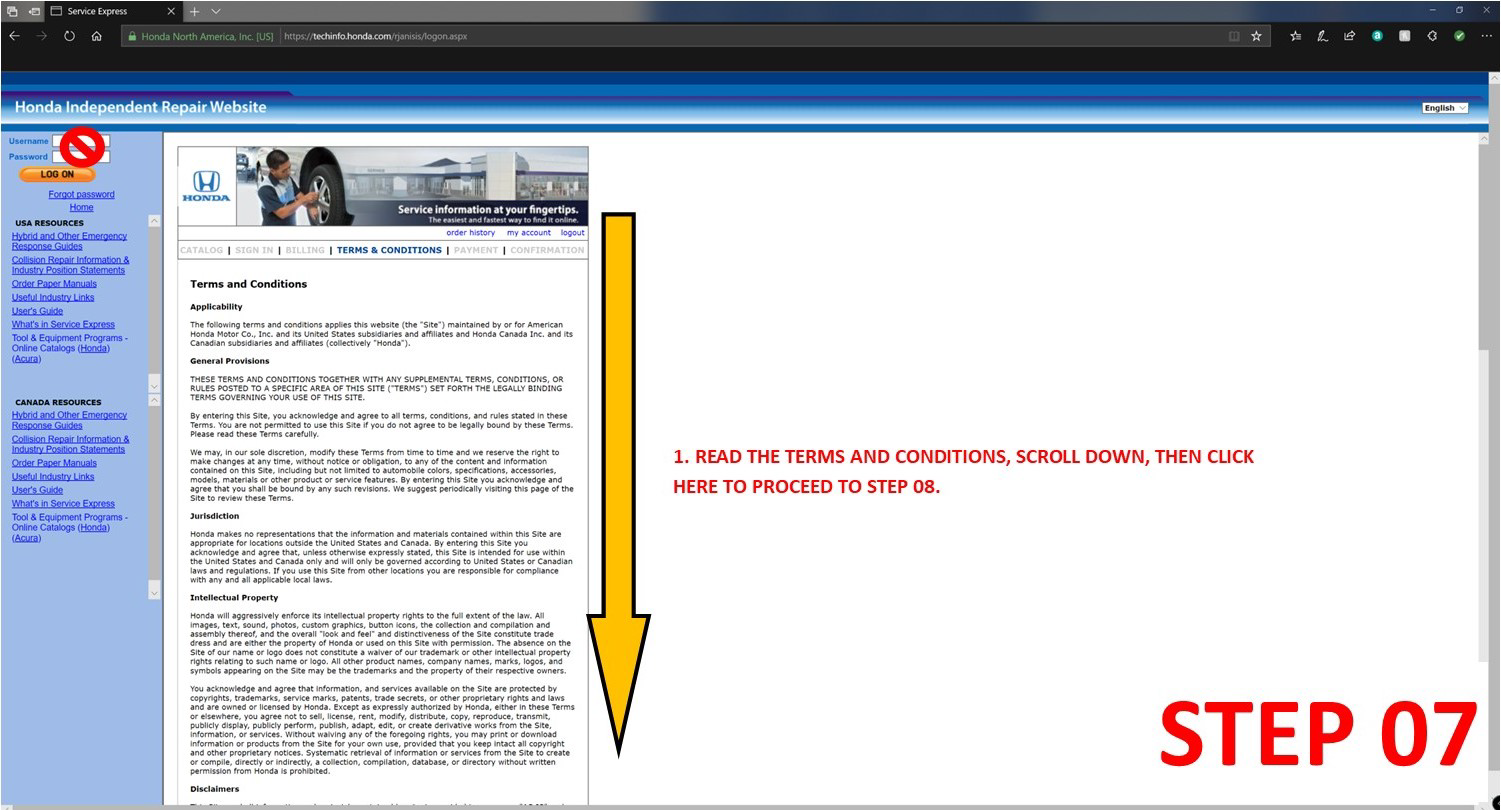Screen dimensions: 1501x810
Task: Open the green checkmark browser extension
Action: (1460, 36)
